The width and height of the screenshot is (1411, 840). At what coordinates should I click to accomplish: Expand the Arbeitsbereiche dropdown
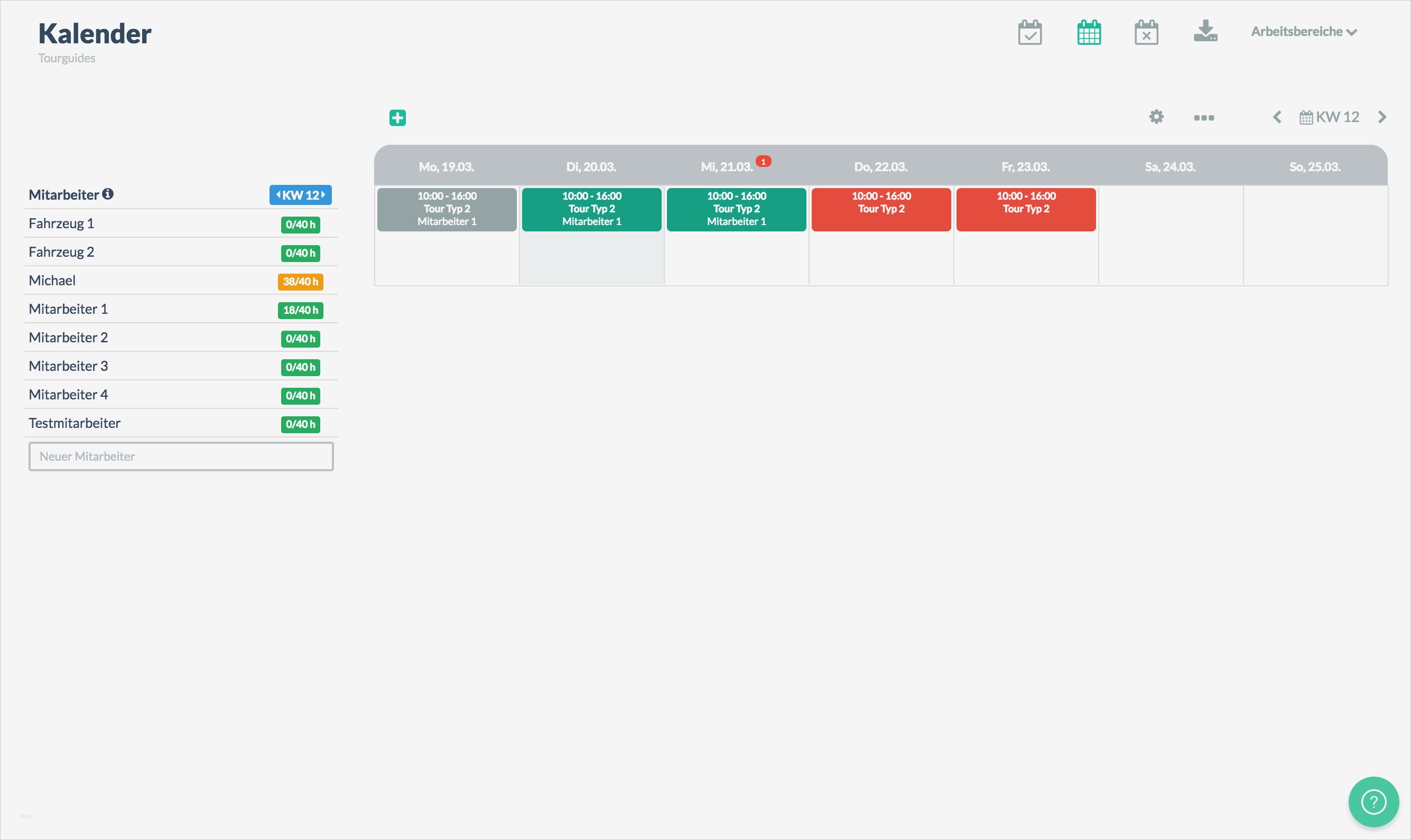coord(1303,32)
